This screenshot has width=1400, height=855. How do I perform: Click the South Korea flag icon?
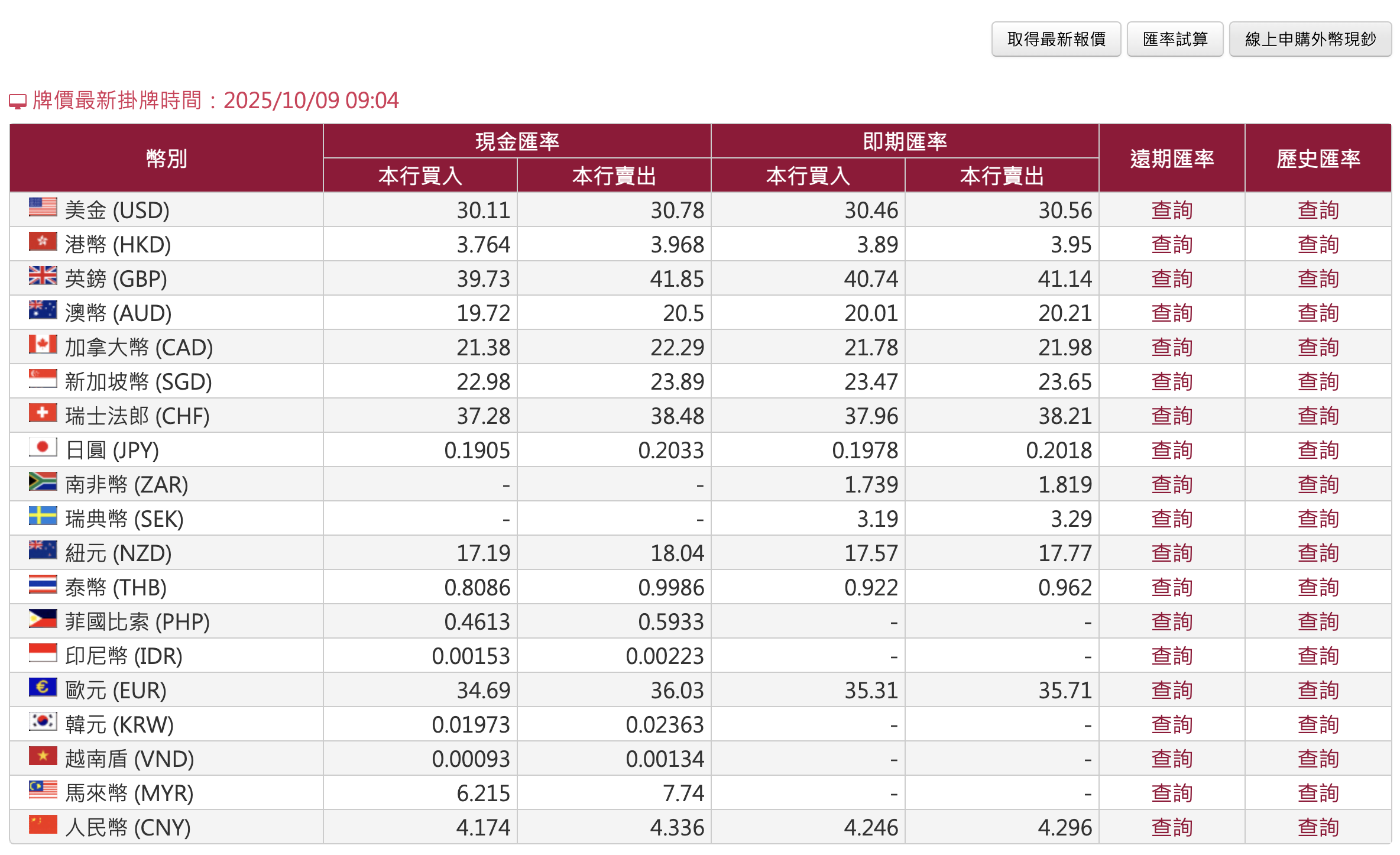coord(43,722)
